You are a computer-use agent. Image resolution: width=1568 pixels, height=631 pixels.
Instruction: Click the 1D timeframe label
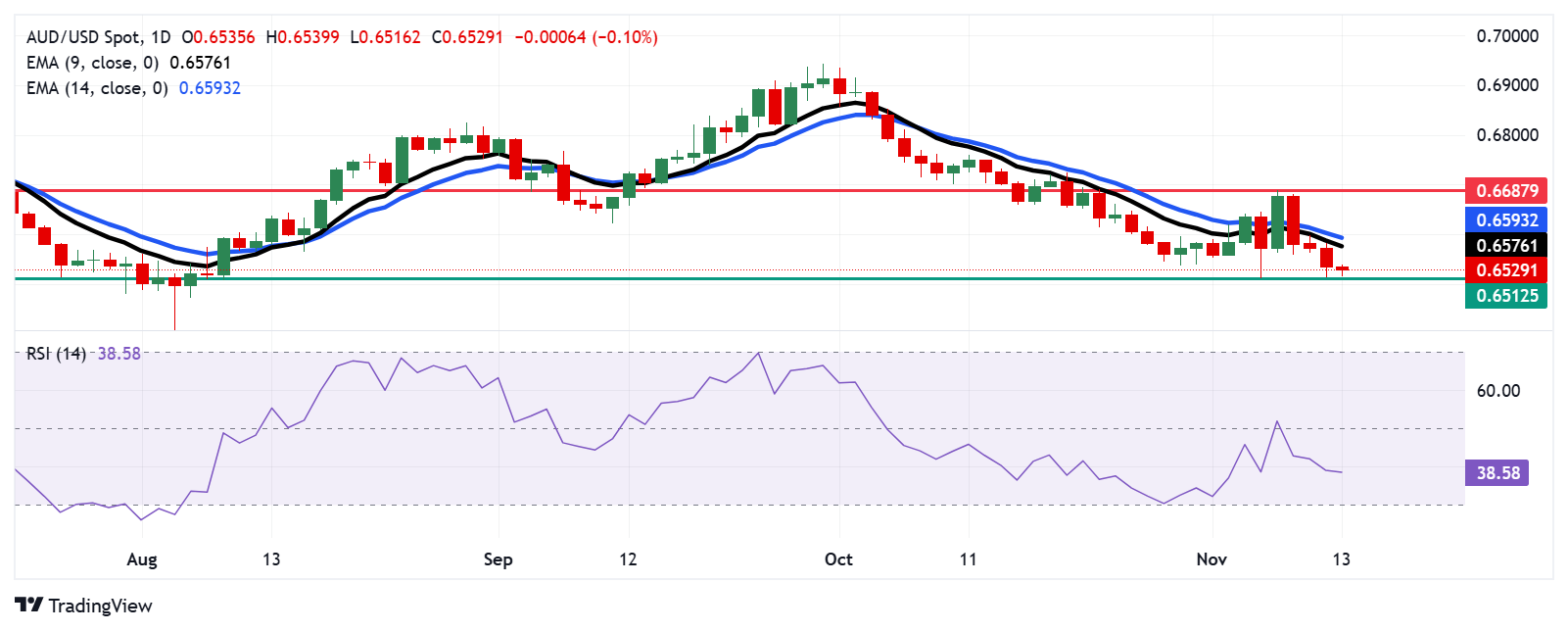(x=161, y=37)
